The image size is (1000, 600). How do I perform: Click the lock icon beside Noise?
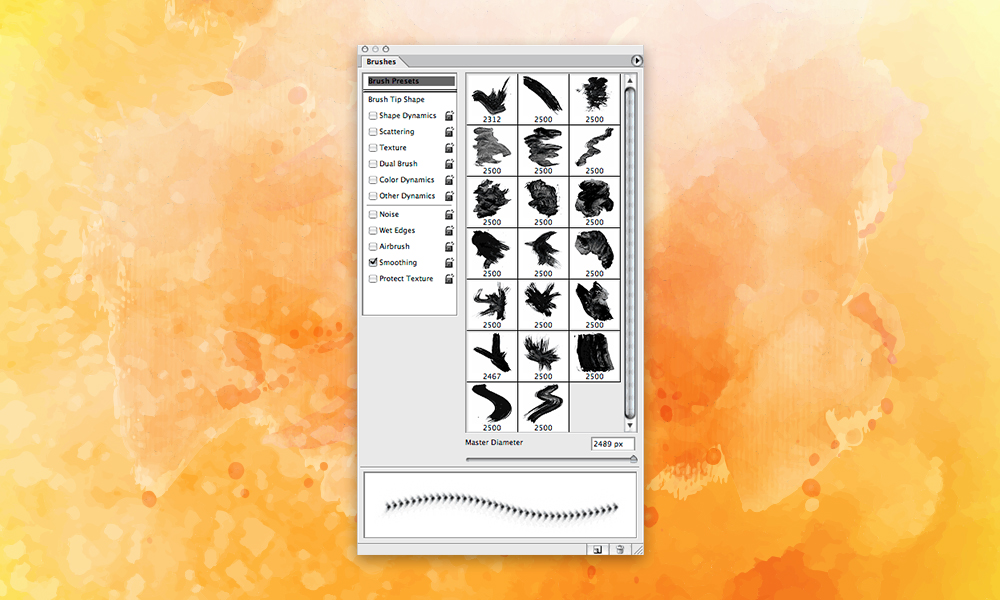(x=448, y=213)
